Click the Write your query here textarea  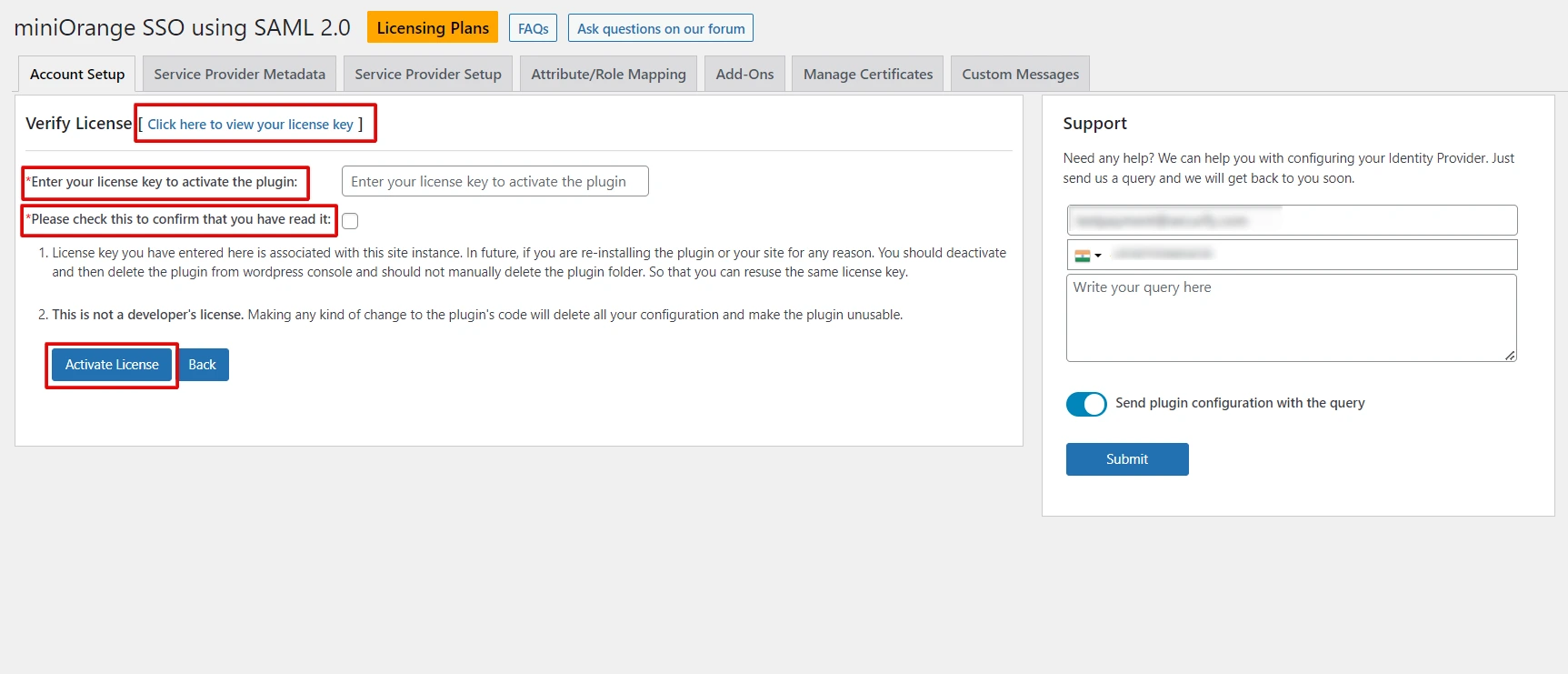(1292, 317)
